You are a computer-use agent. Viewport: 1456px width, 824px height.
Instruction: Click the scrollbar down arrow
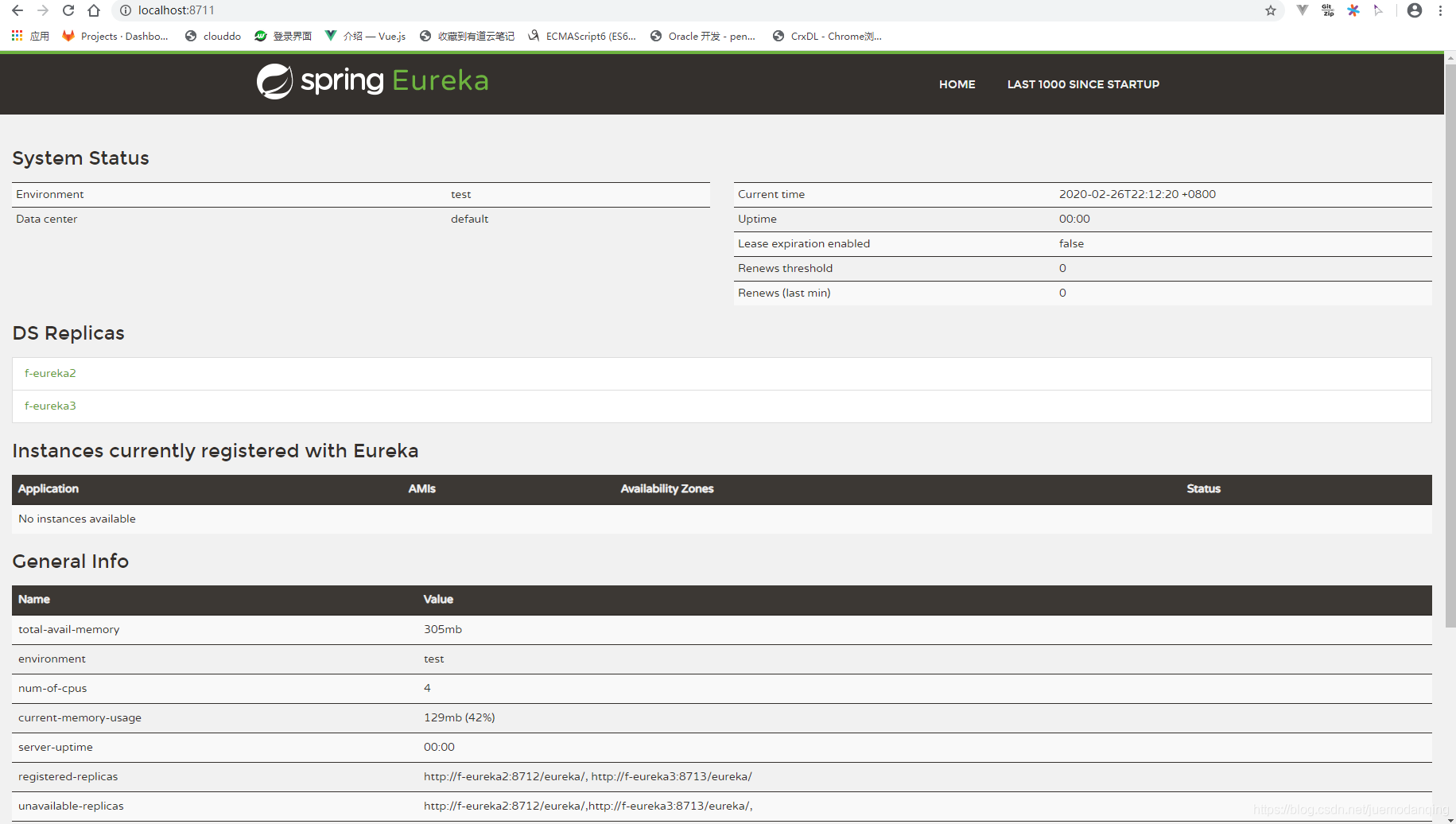[1450, 819]
